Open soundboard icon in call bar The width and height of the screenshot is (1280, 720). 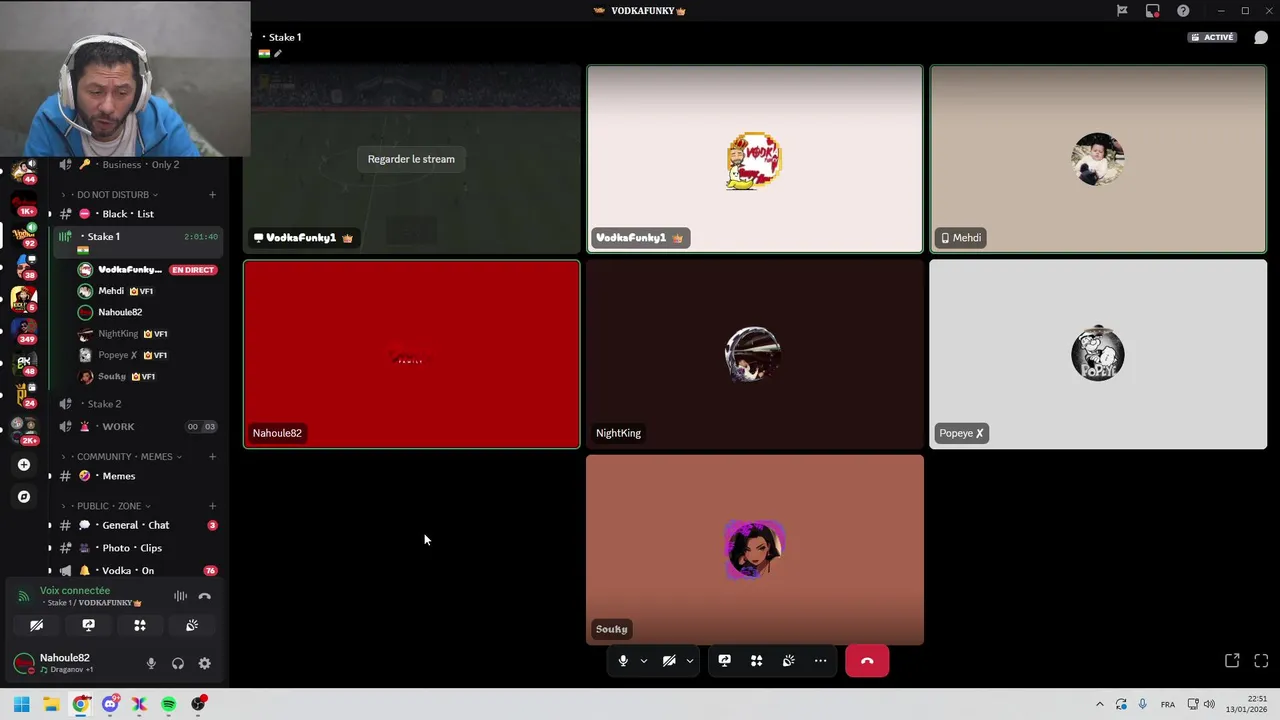[788, 661]
